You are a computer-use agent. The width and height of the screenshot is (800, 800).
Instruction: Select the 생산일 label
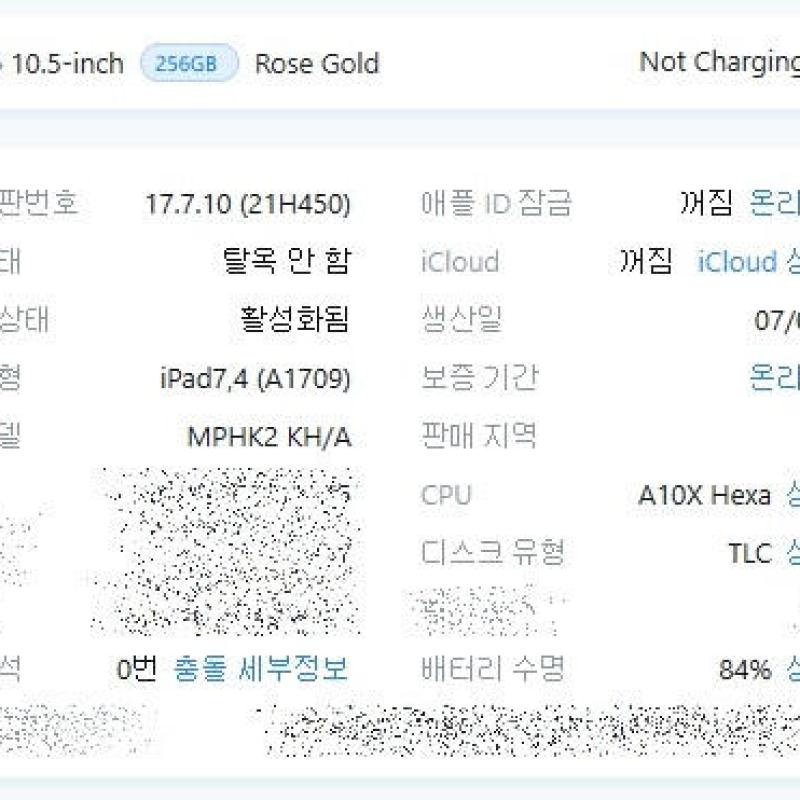(462, 319)
